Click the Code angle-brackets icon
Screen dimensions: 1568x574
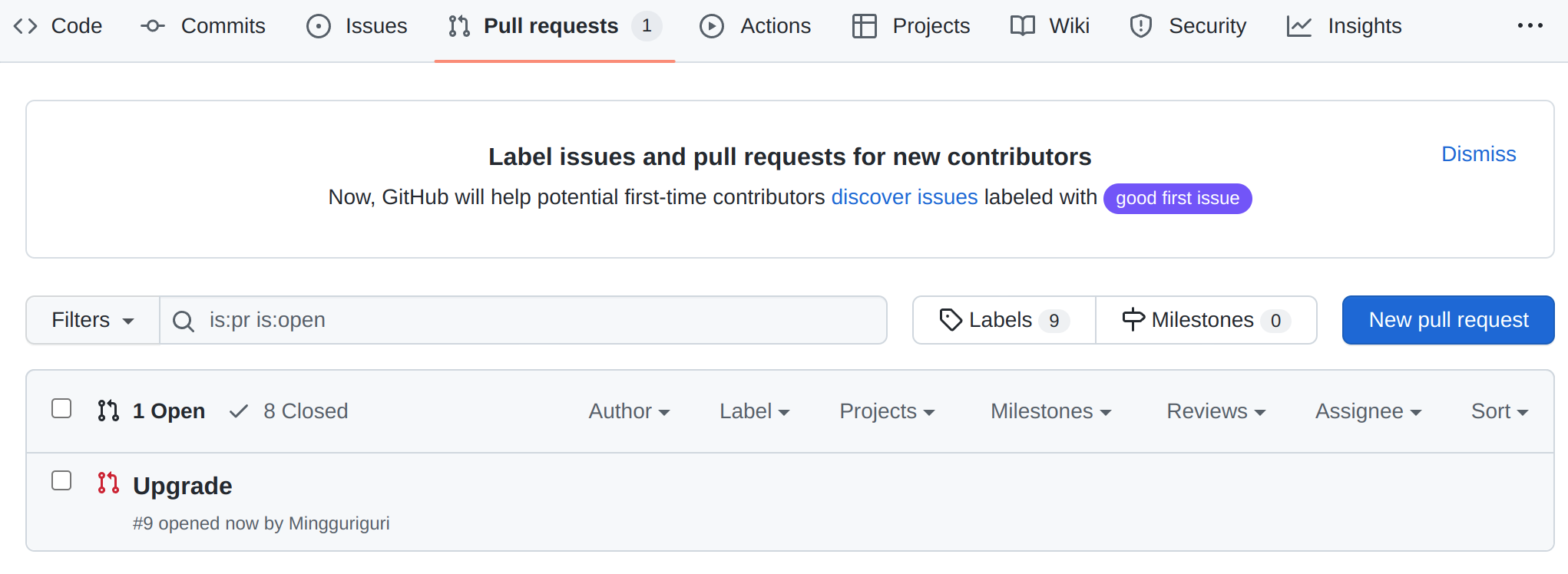25,26
